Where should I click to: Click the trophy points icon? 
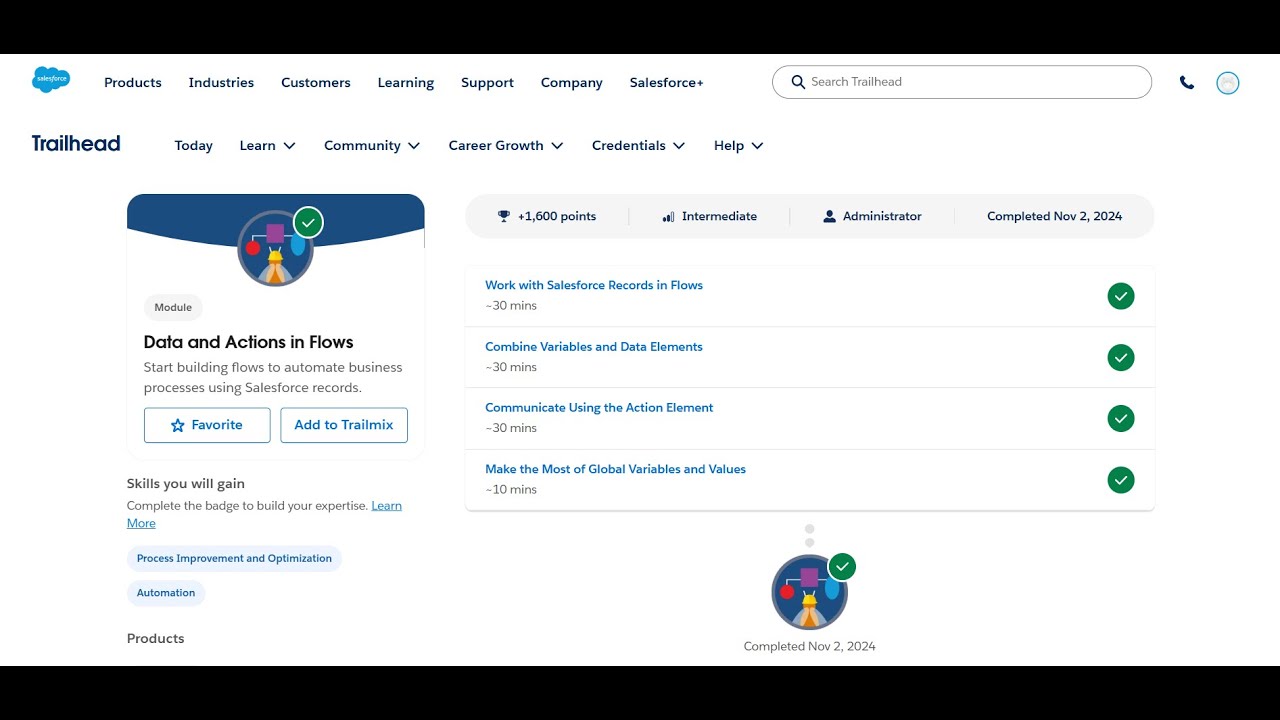tap(504, 216)
